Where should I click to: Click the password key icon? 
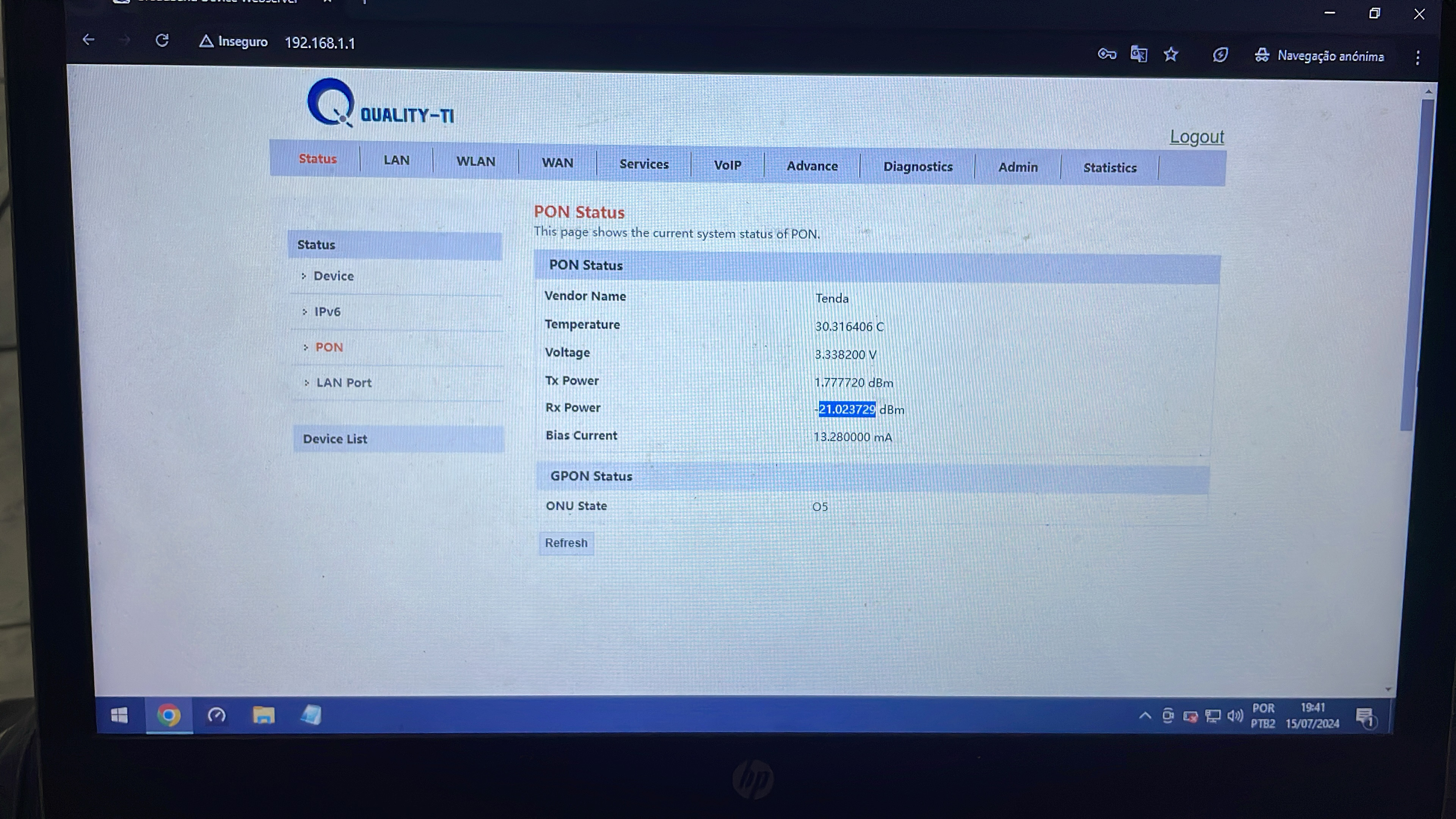[x=1106, y=54]
